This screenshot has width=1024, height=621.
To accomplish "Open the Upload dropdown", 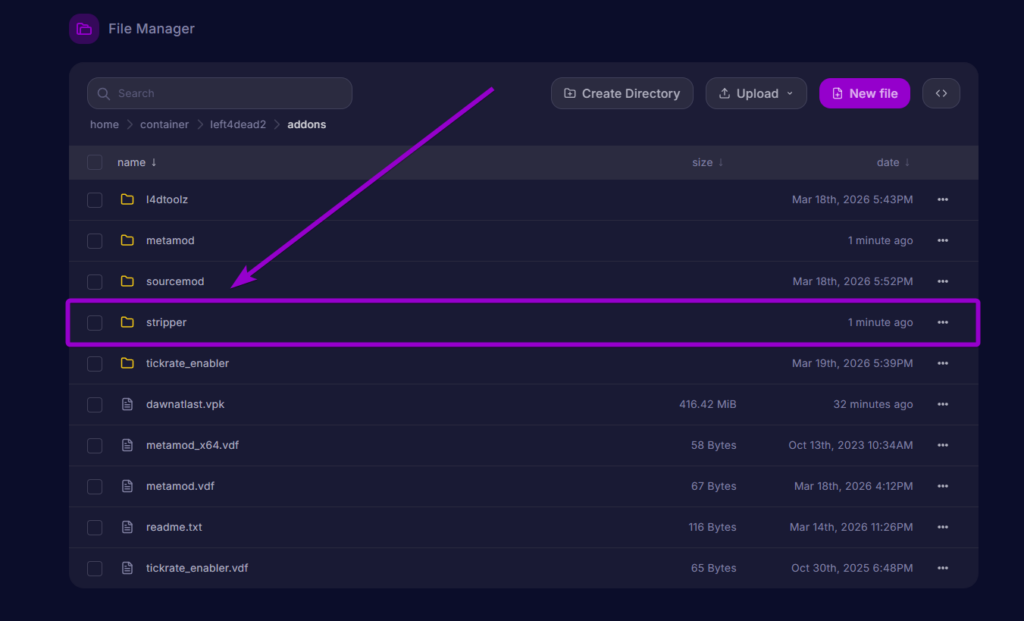I will point(756,93).
